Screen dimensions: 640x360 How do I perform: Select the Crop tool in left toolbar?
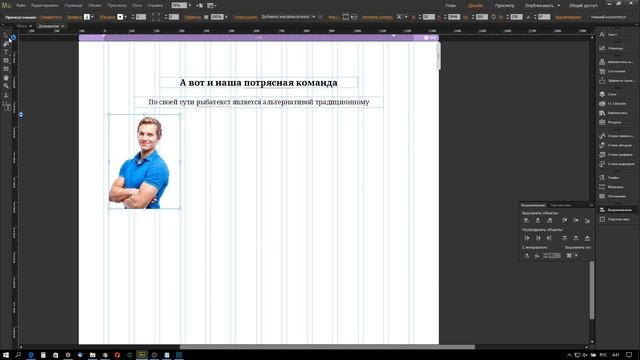6,44
